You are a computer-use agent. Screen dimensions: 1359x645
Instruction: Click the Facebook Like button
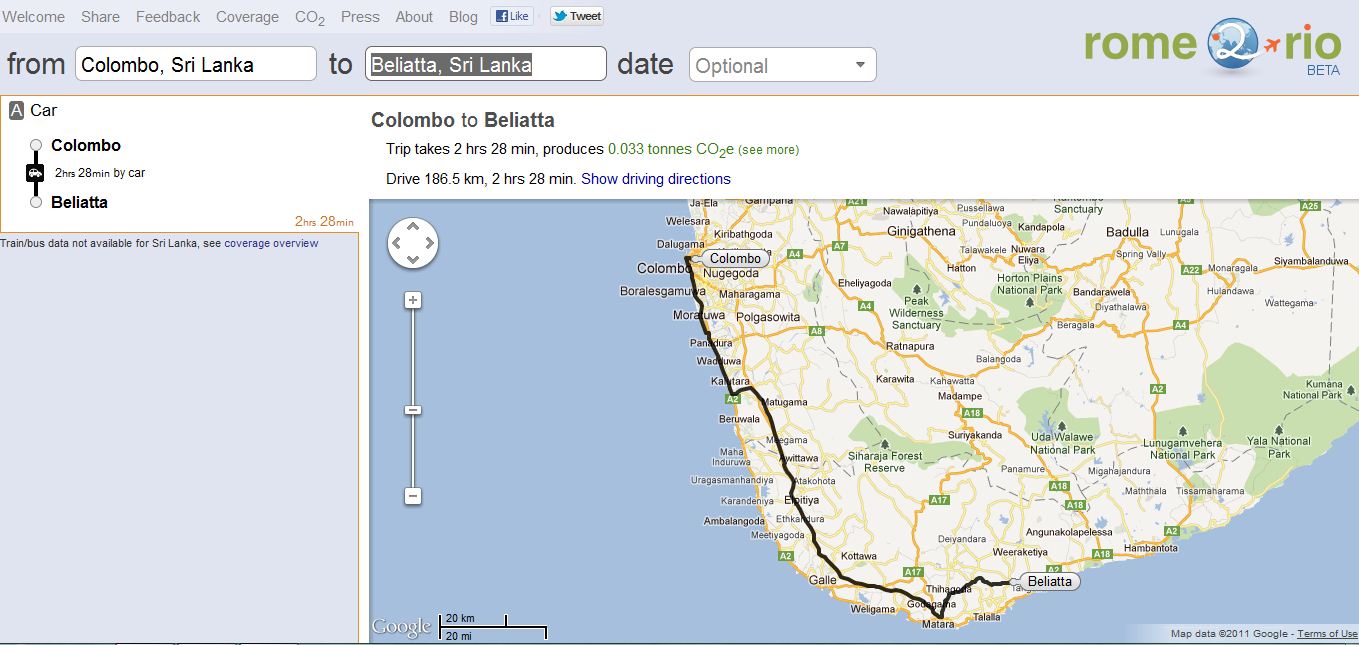point(511,15)
